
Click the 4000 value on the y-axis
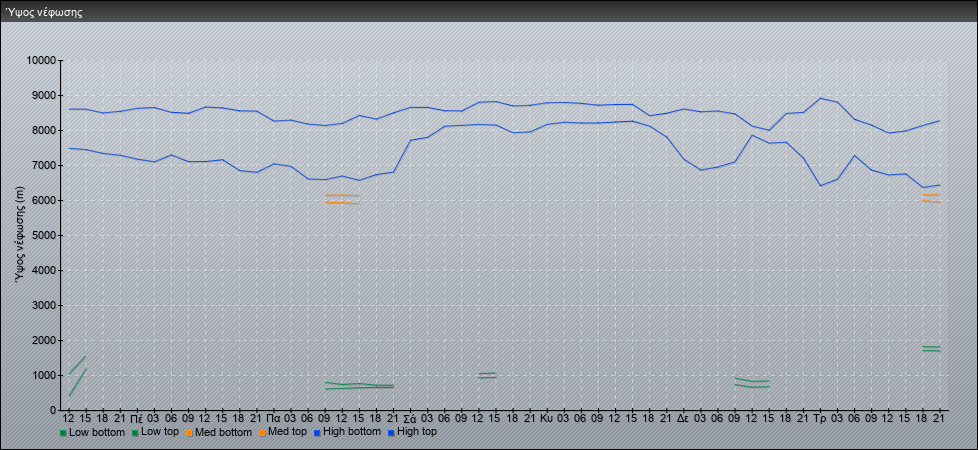(x=43, y=270)
